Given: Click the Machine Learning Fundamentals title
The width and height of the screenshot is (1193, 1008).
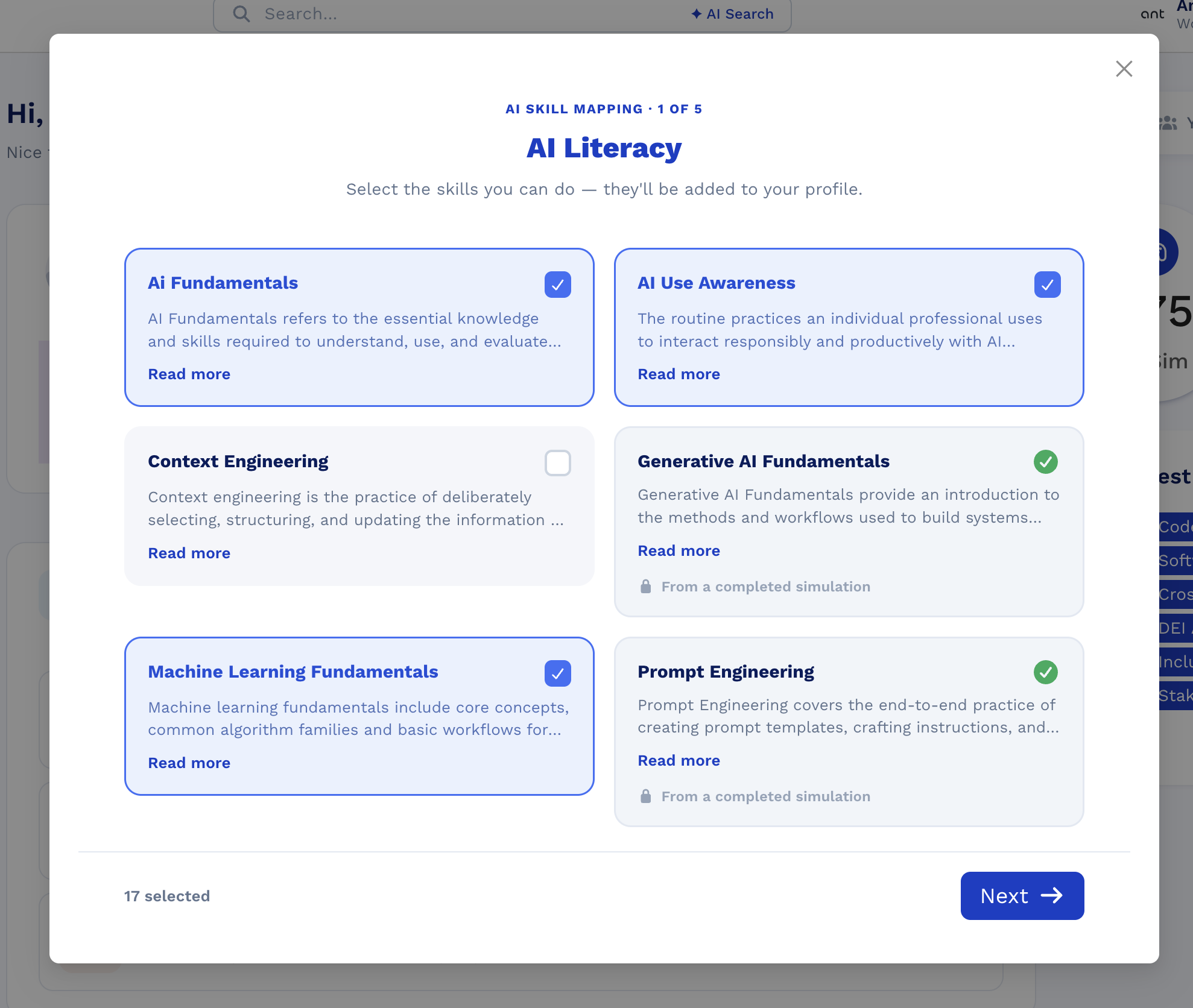Looking at the screenshot, I should (x=293, y=672).
